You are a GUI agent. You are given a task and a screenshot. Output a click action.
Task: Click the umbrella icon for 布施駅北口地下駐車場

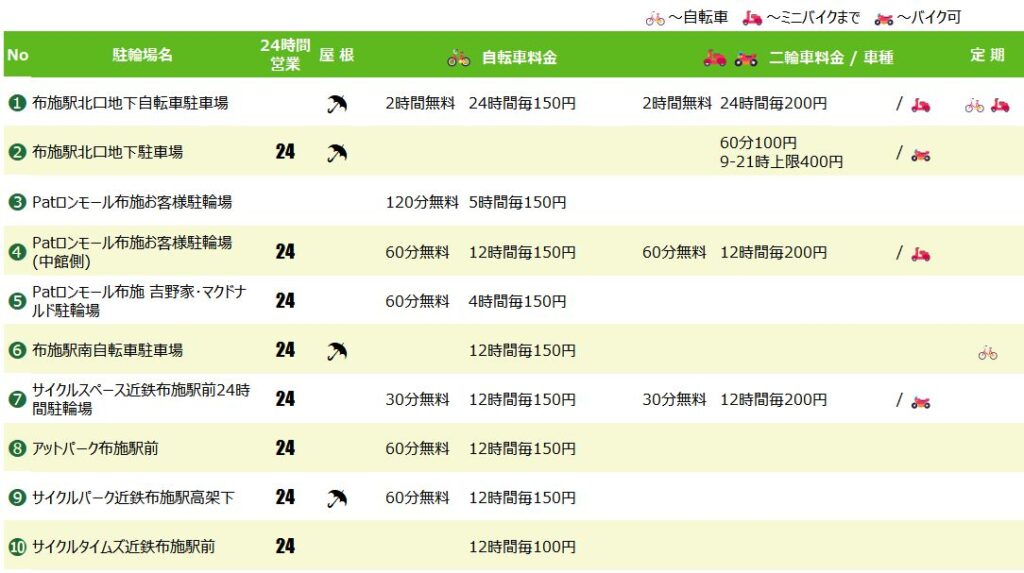point(337,153)
